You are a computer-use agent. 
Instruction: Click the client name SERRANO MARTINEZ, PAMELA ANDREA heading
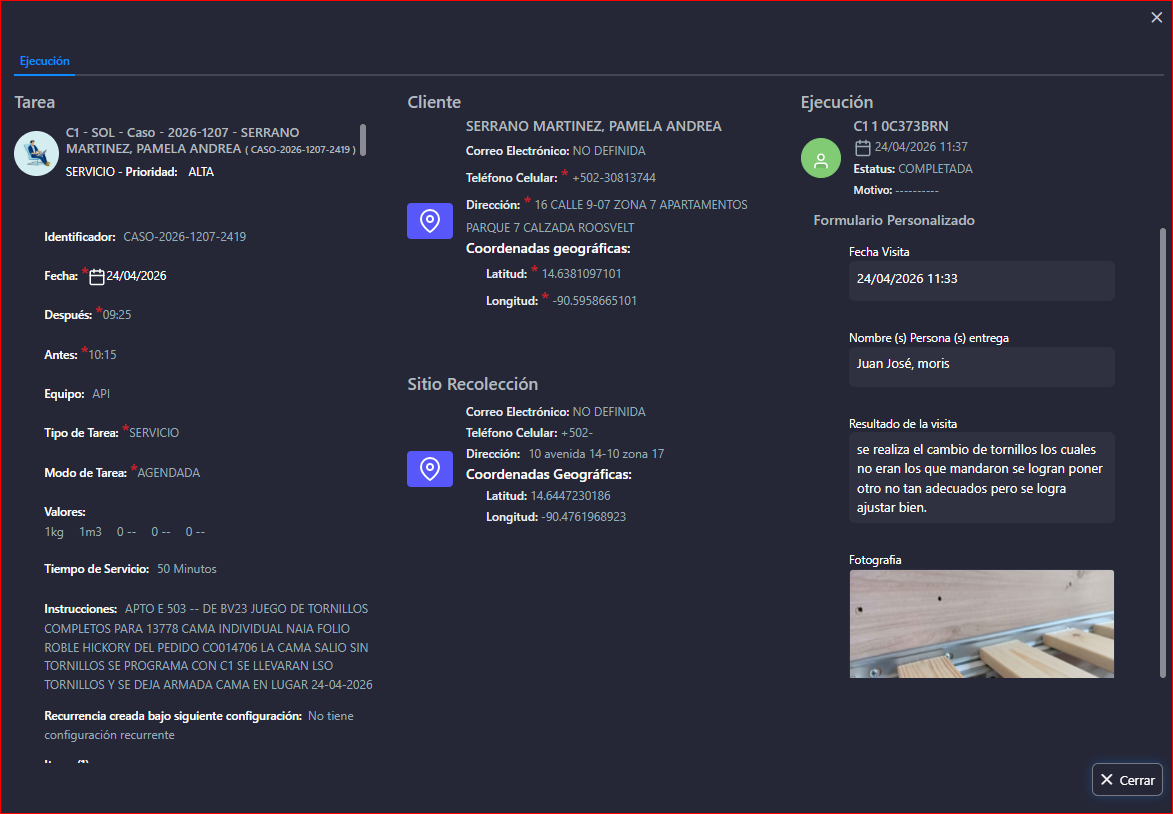pyautogui.click(x=593, y=127)
